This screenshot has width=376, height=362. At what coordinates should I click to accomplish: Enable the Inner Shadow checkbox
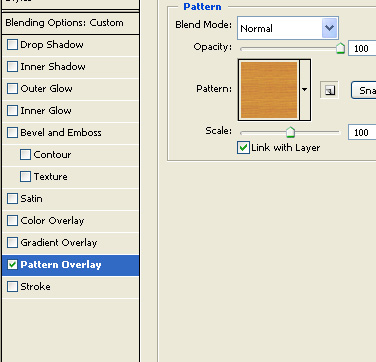[12, 67]
